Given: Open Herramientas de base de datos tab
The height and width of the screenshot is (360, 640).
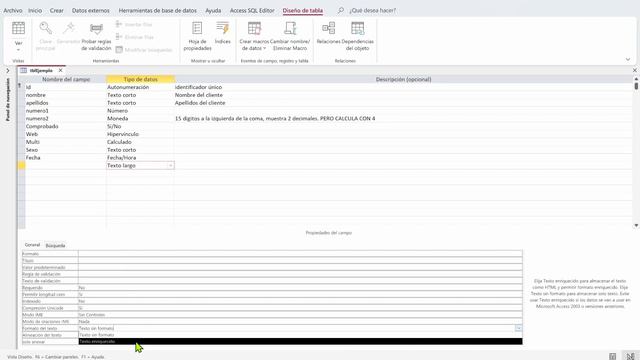Looking at the screenshot, I should pyautogui.click(x=158, y=10).
